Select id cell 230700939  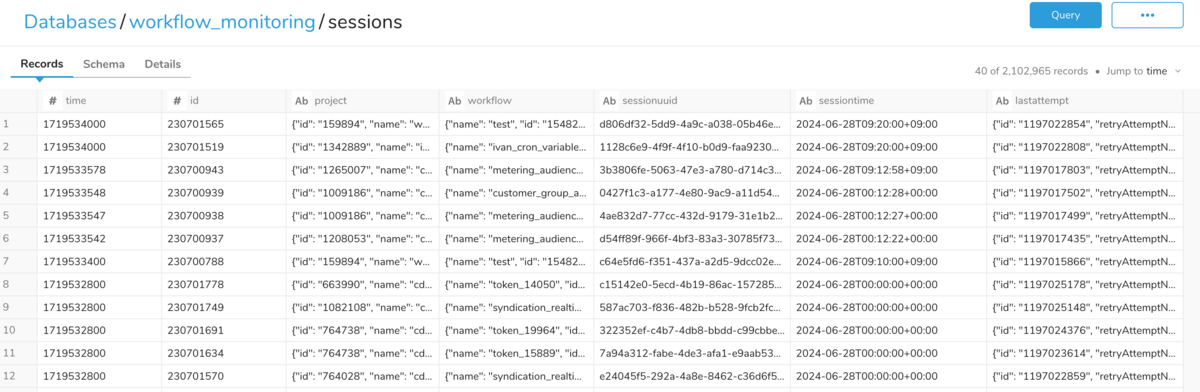(x=224, y=192)
